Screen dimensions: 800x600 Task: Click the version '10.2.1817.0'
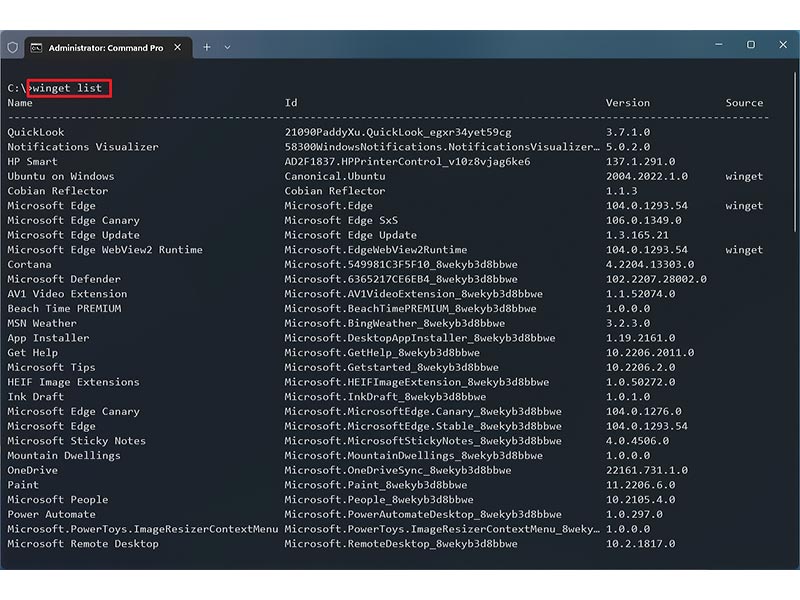click(641, 544)
